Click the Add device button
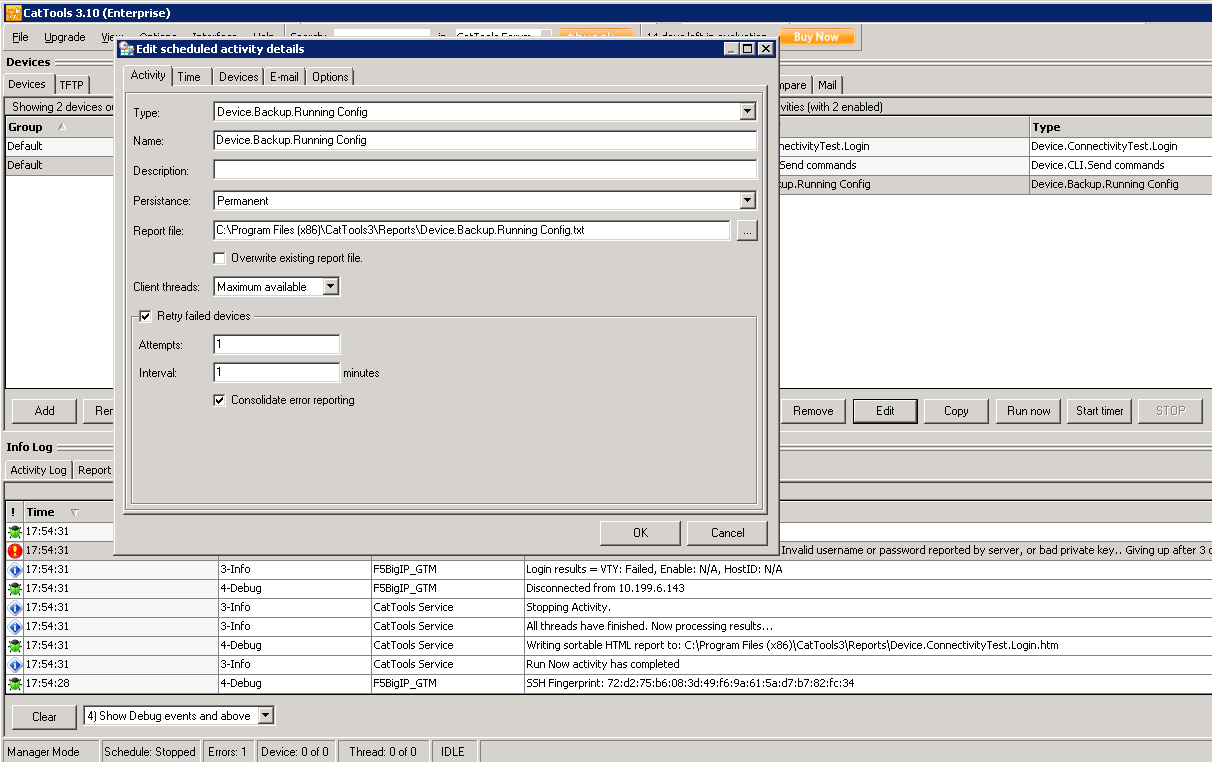The image size is (1212, 762). click(45, 411)
